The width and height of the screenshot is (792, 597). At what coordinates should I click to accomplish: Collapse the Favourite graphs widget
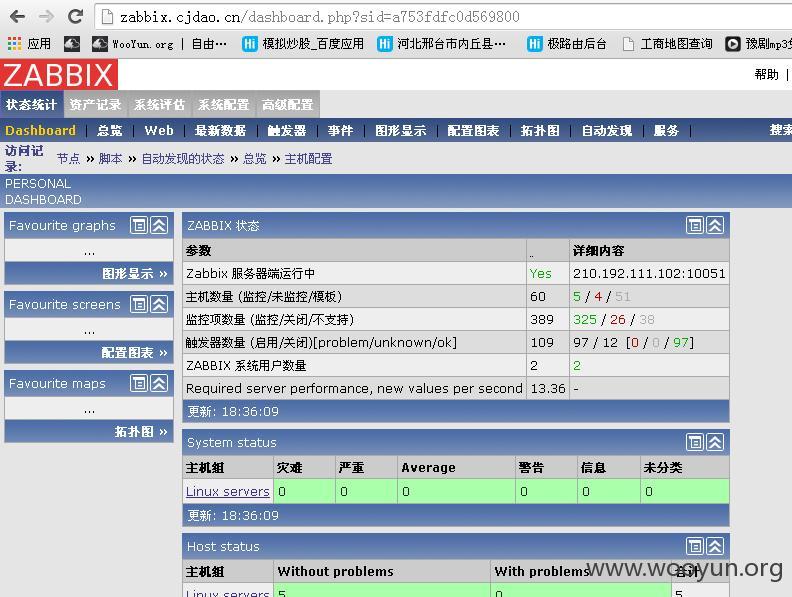tap(159, 225)
